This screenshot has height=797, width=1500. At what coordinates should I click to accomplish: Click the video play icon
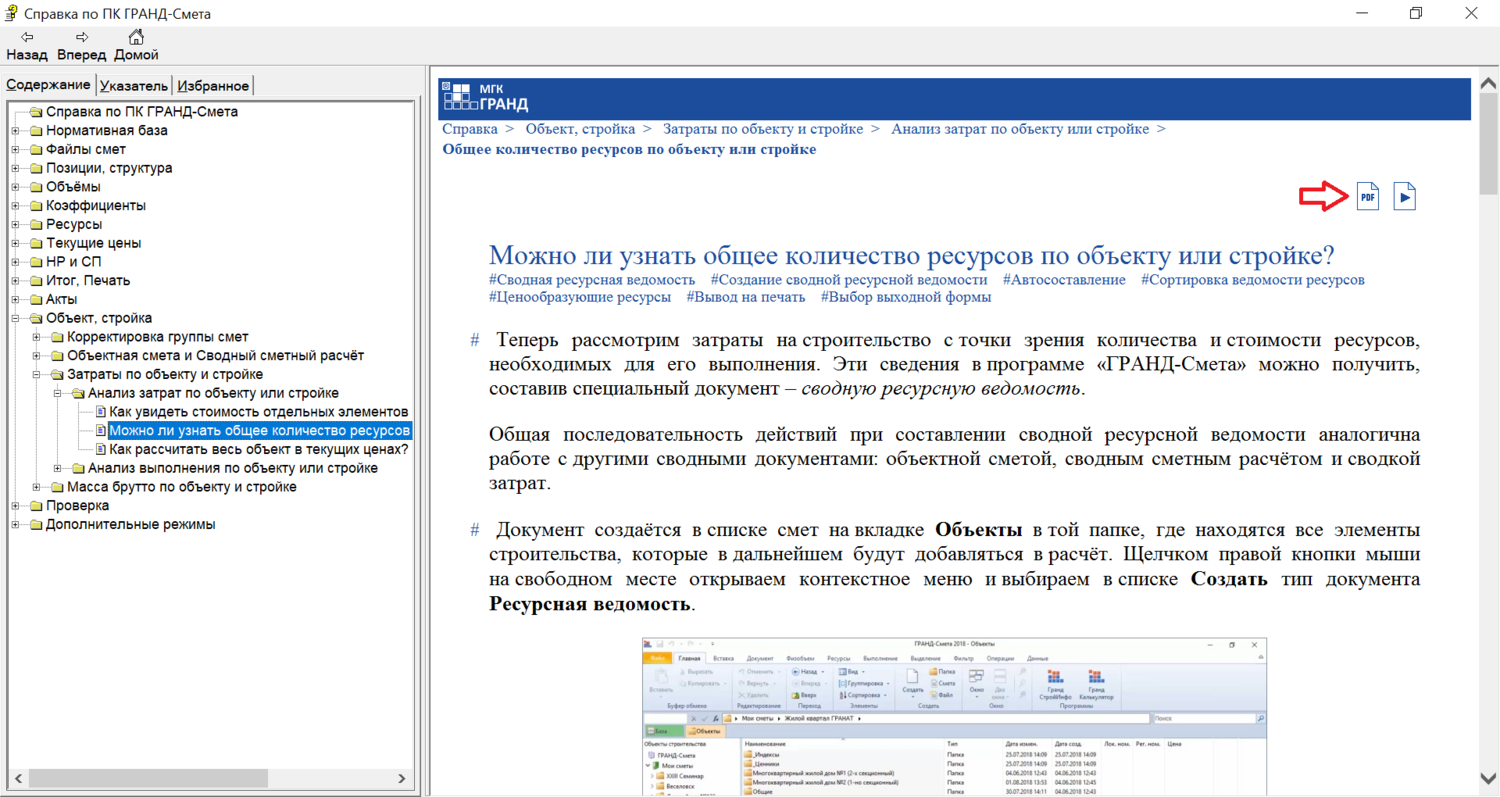[x=1405, y=197]
